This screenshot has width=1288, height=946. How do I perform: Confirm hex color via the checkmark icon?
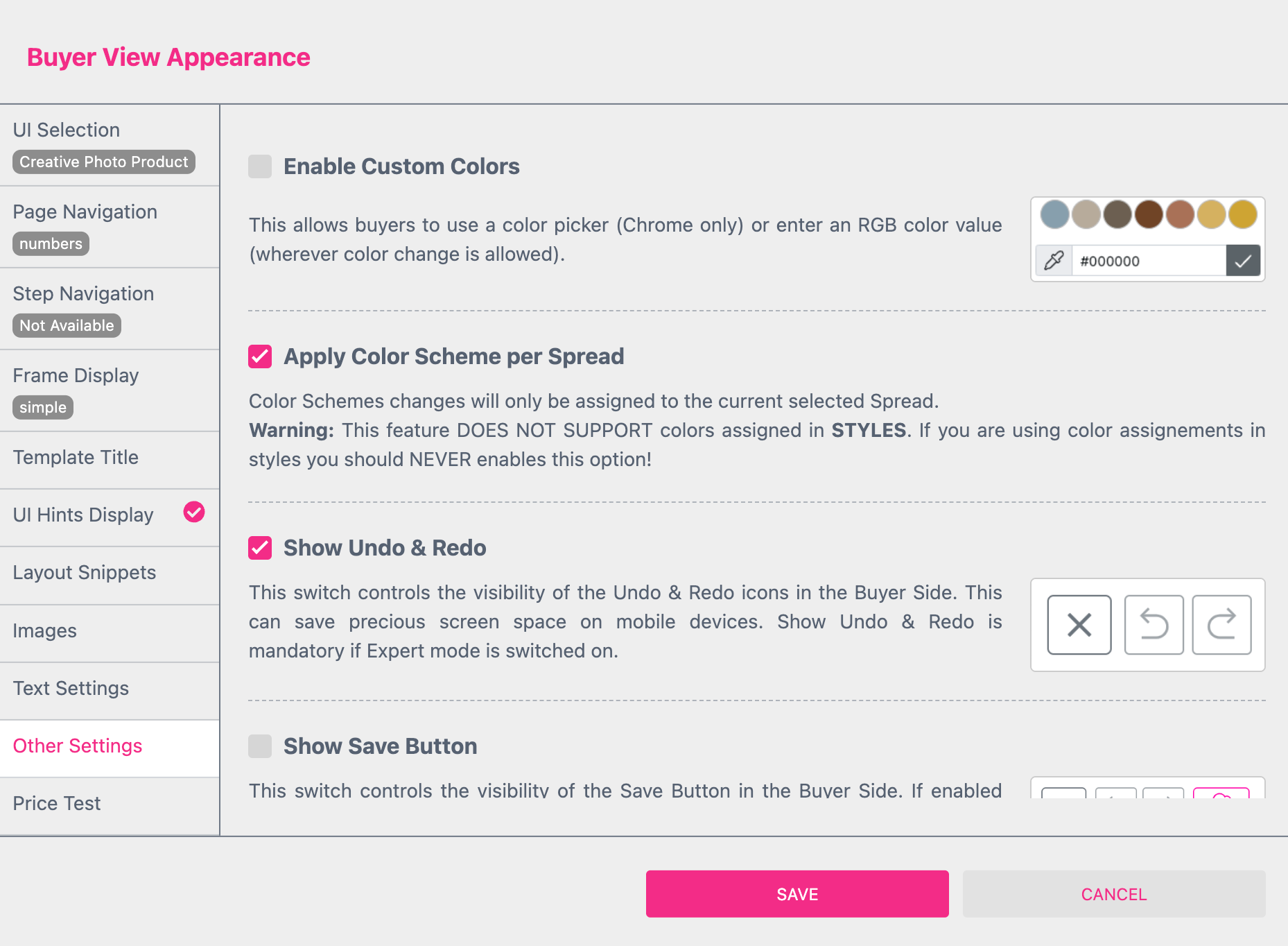click(1243, 261)
